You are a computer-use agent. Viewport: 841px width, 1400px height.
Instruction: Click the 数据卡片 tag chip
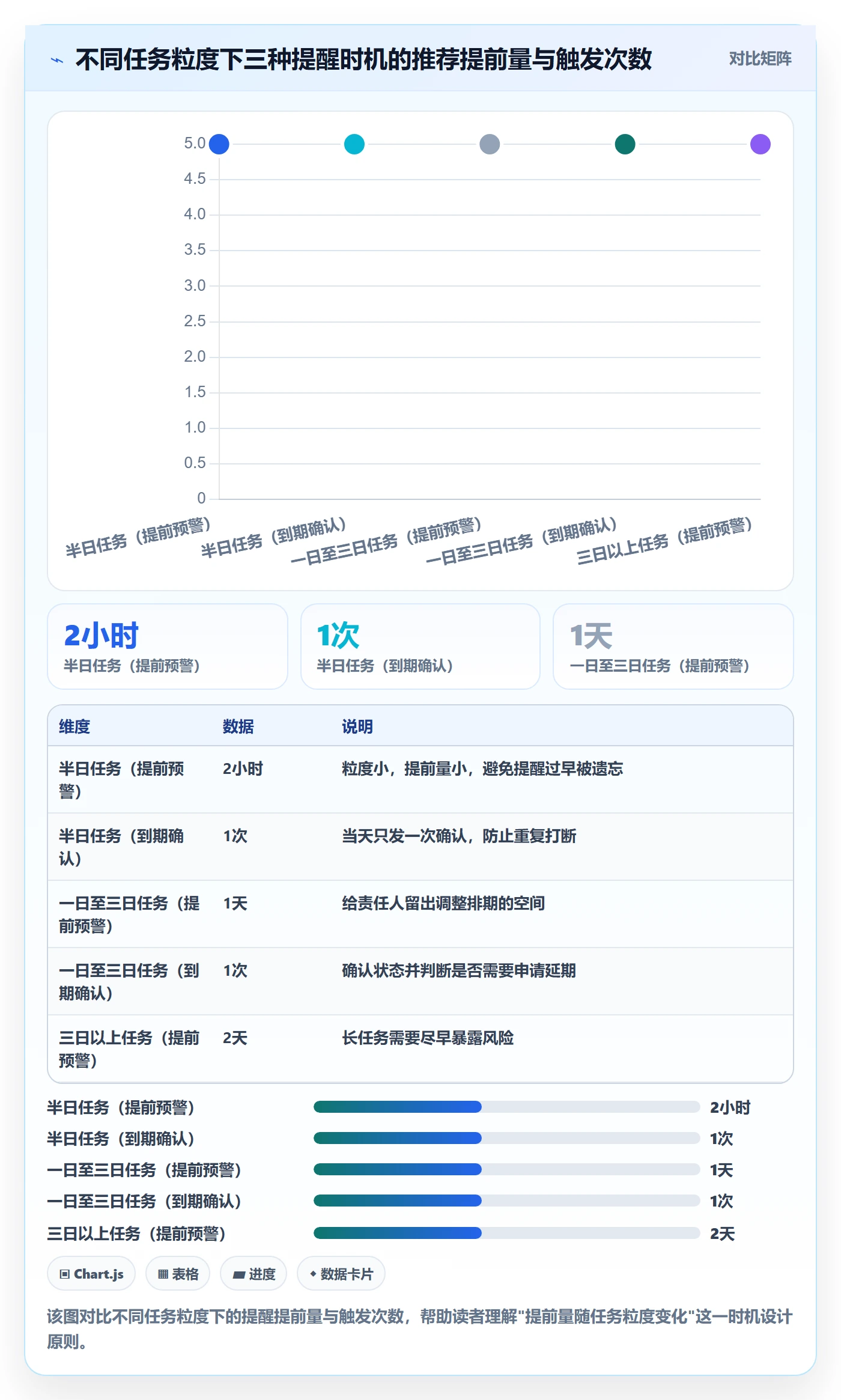click(341, 1273)
